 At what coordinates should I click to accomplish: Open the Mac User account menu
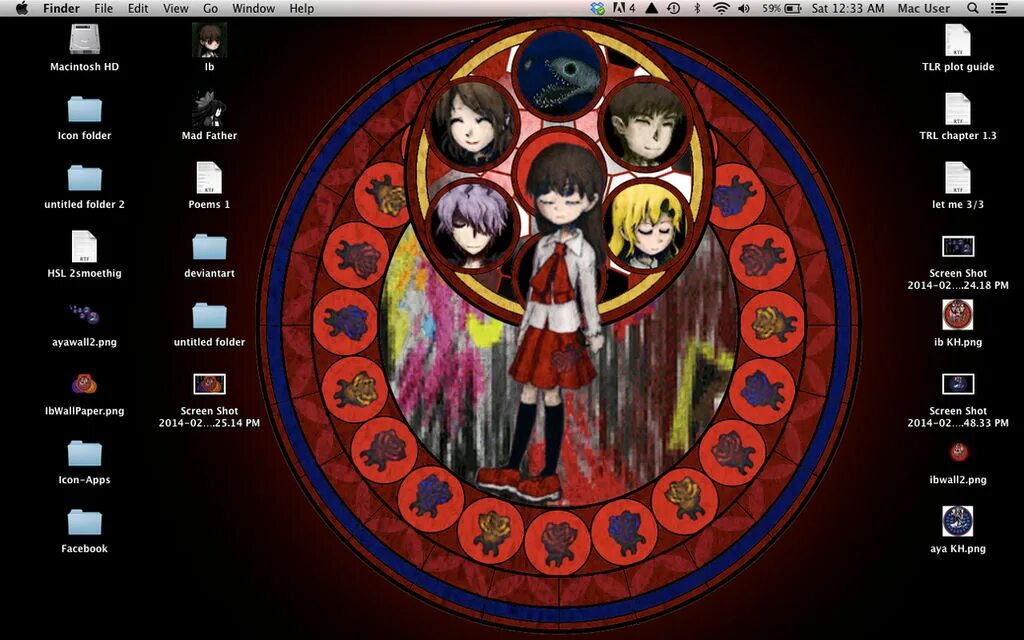pyautogui.click(x=923, y=8)
